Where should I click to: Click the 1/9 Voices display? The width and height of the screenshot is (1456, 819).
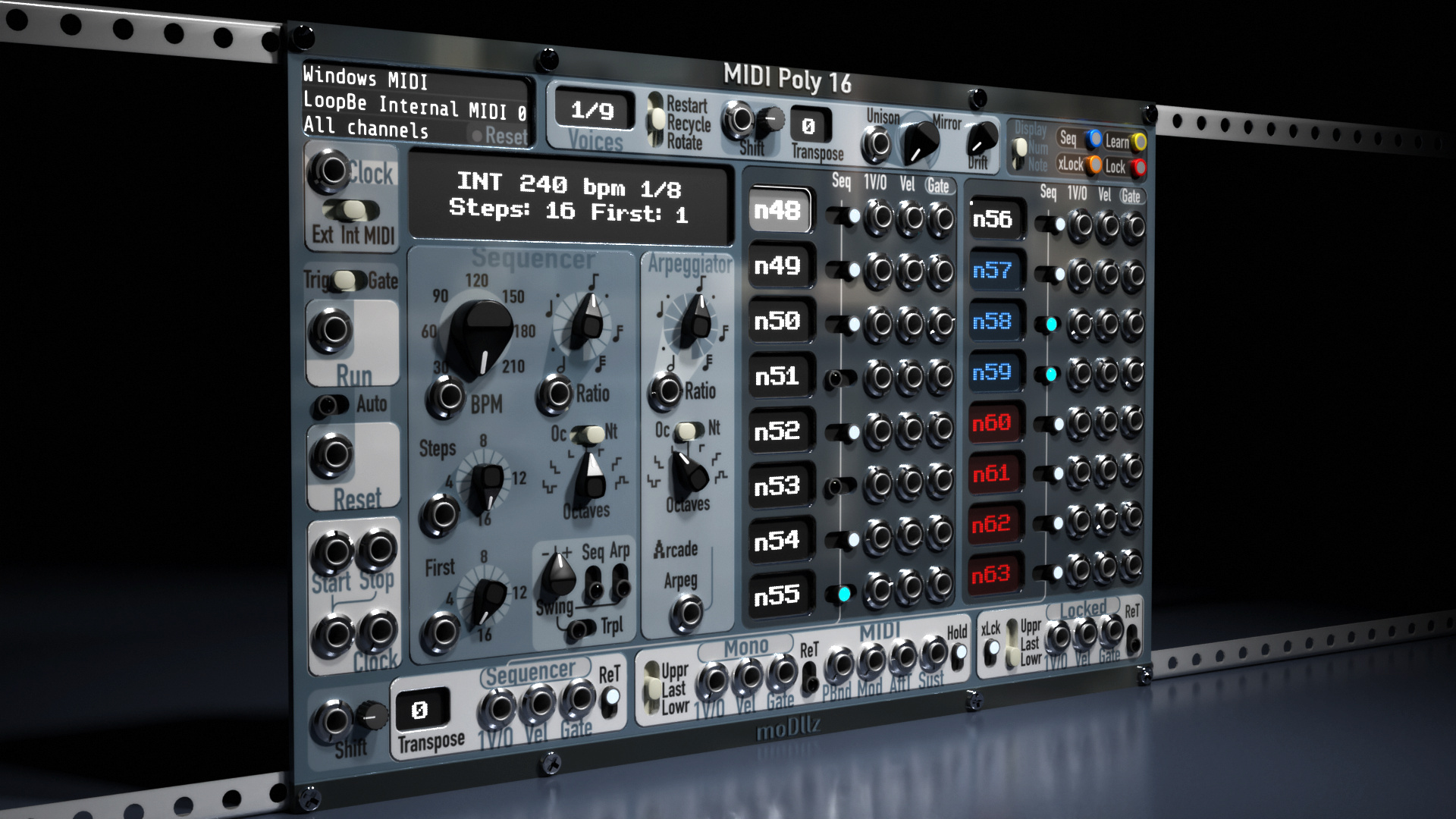pyautogui.click(x=592, y=111)
